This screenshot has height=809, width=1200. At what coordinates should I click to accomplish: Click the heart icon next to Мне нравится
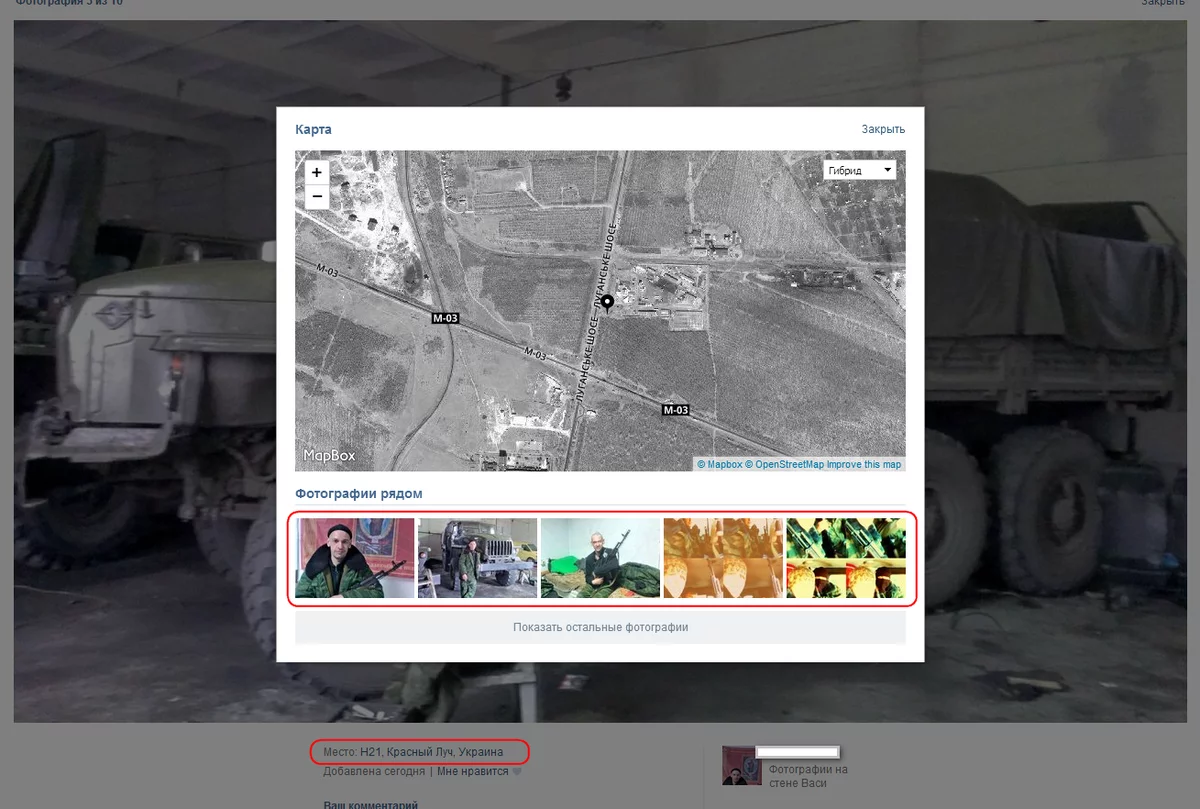tap(517, 772)
